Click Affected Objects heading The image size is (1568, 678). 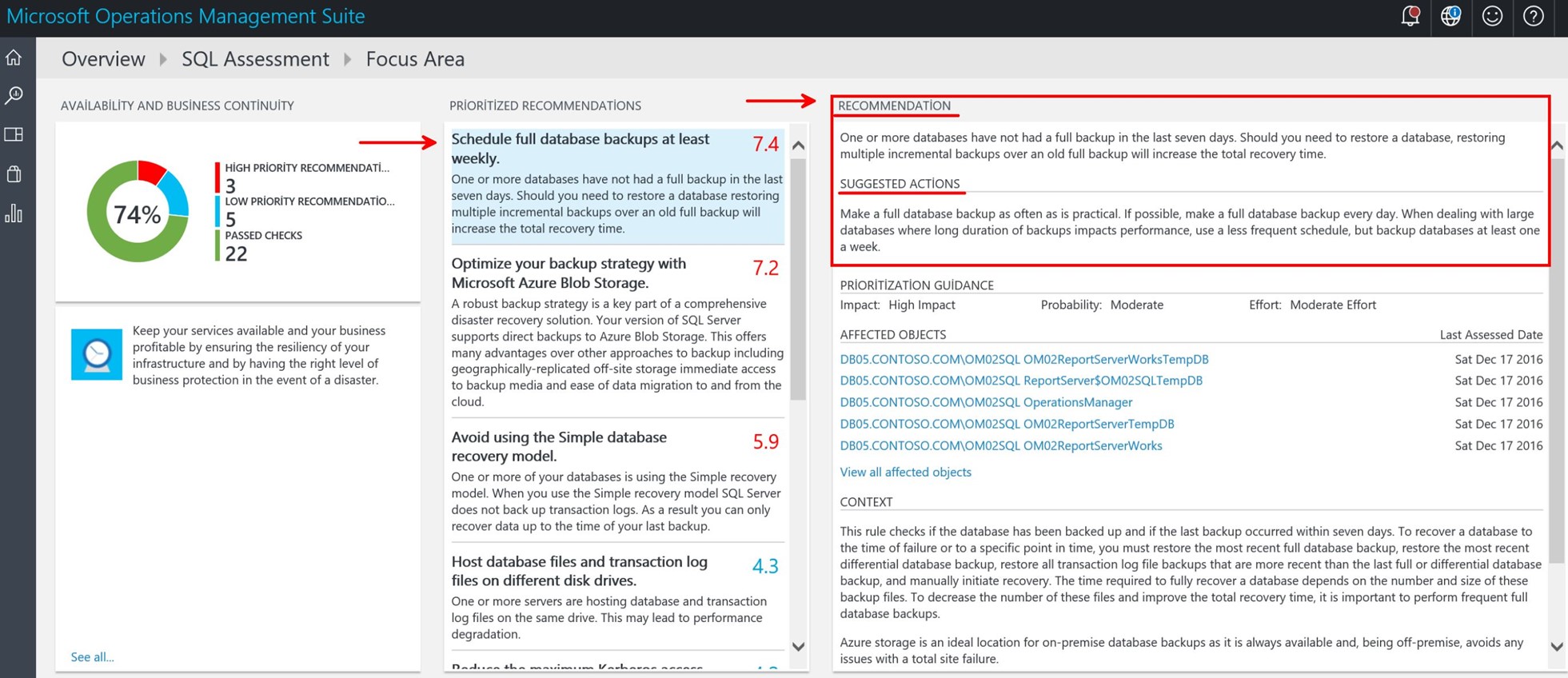click(892, 335)
